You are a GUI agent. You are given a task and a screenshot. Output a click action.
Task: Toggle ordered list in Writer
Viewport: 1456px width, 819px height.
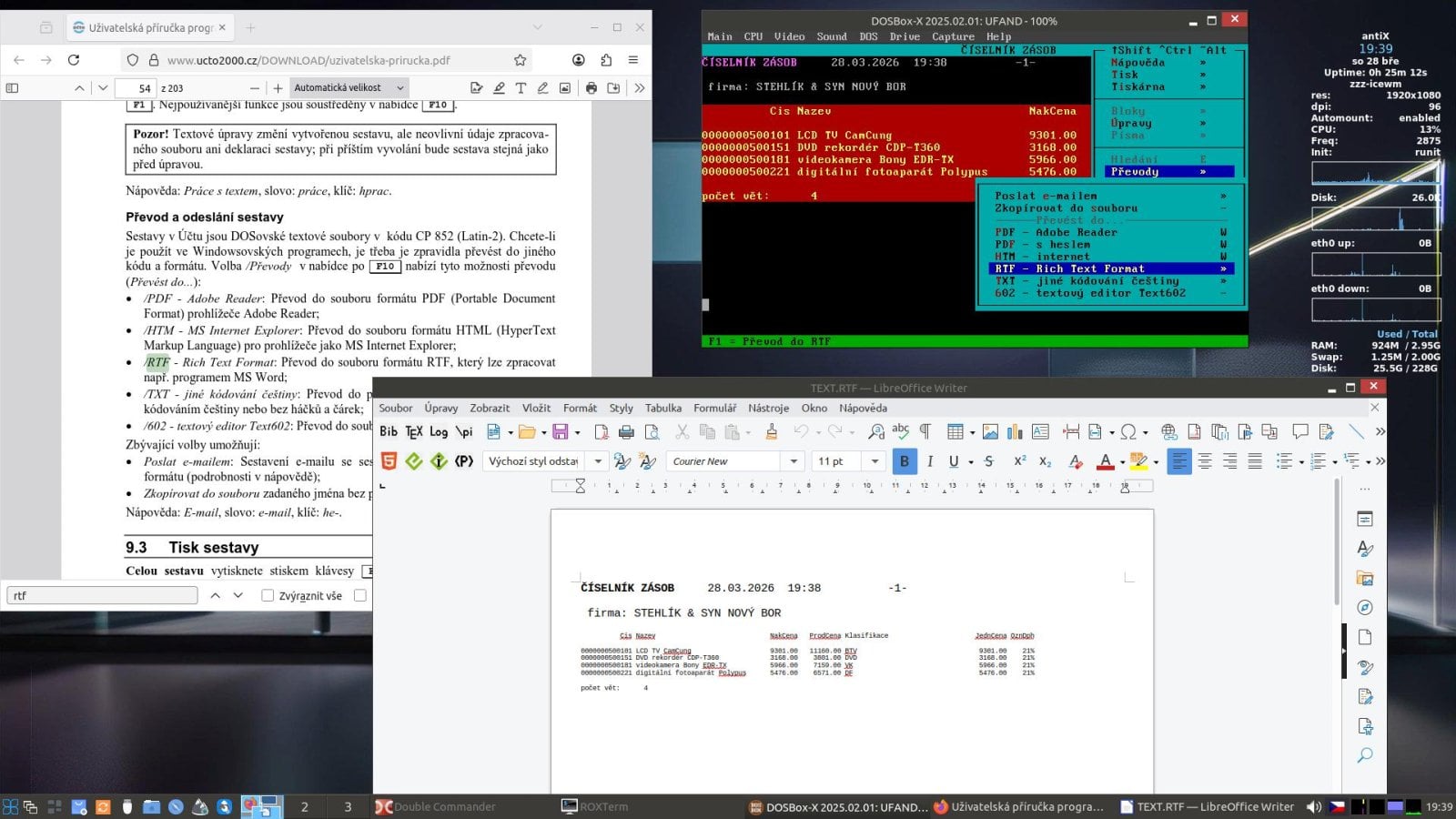coord(1318,461)
